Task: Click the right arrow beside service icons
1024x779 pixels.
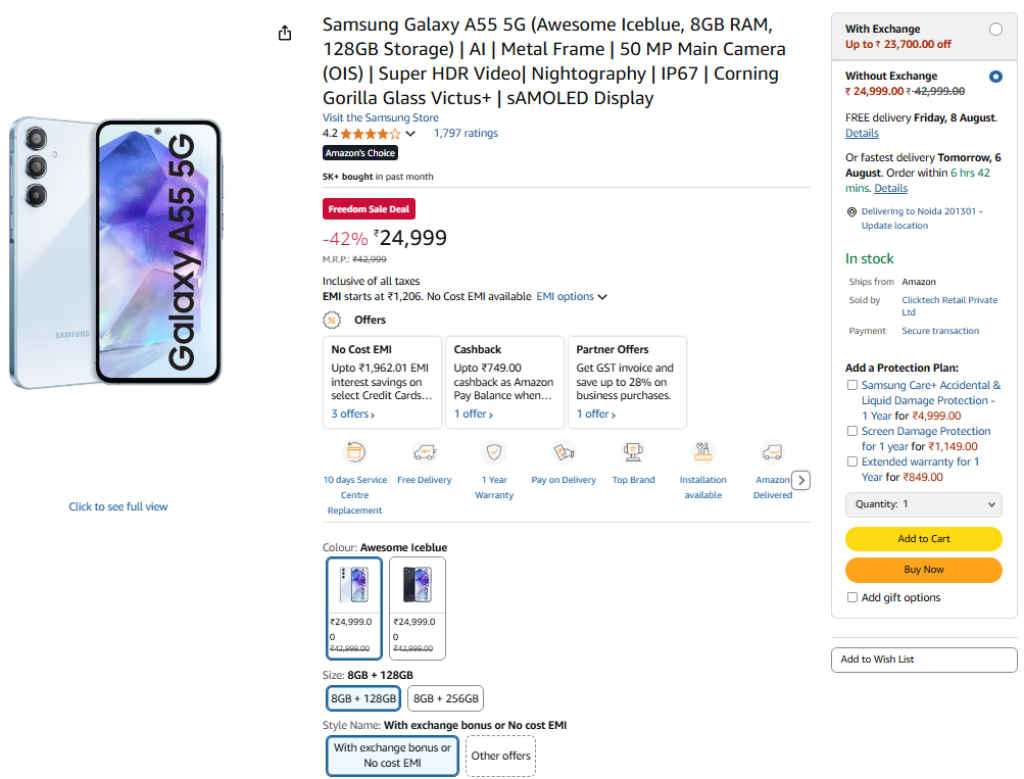Action: pyautogui.click(x=801, y=480)
